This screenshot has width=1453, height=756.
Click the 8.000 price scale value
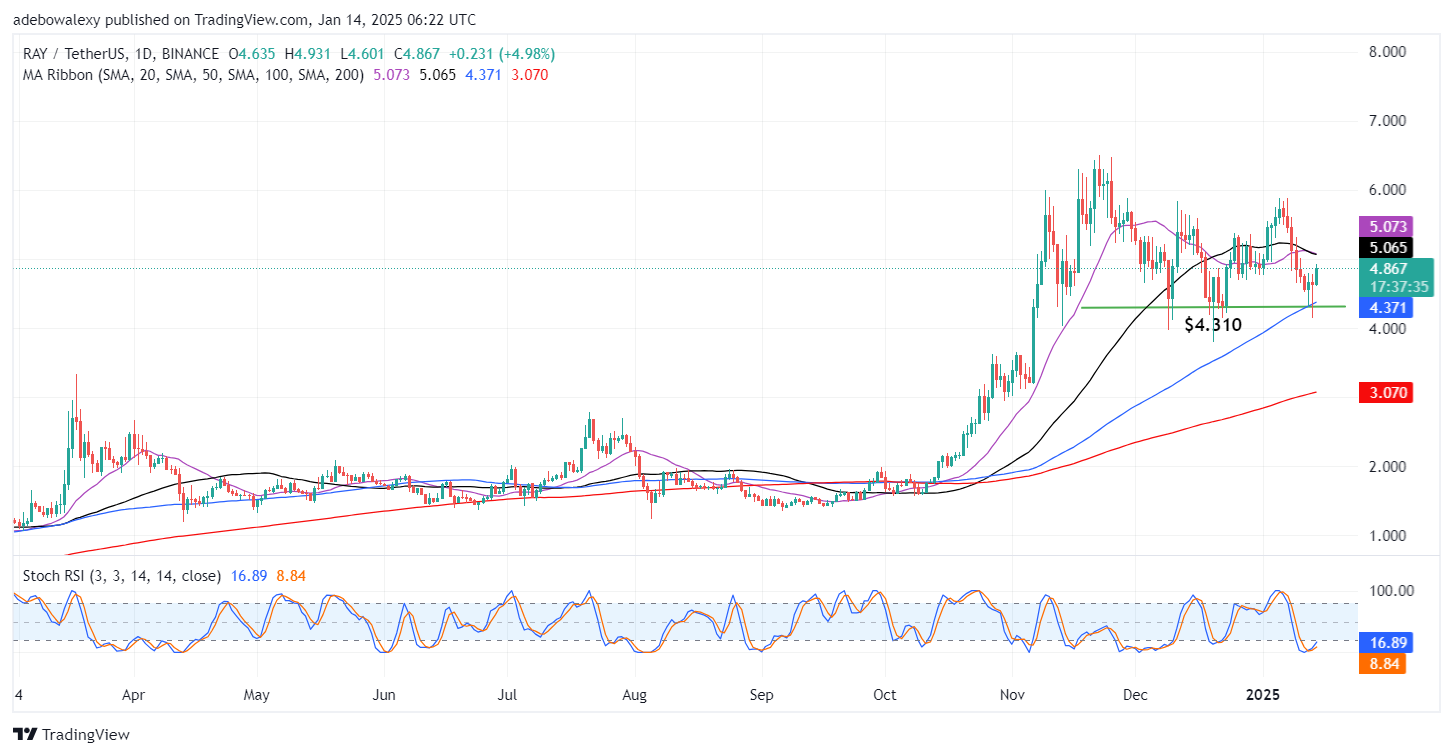pos(1388,52)
